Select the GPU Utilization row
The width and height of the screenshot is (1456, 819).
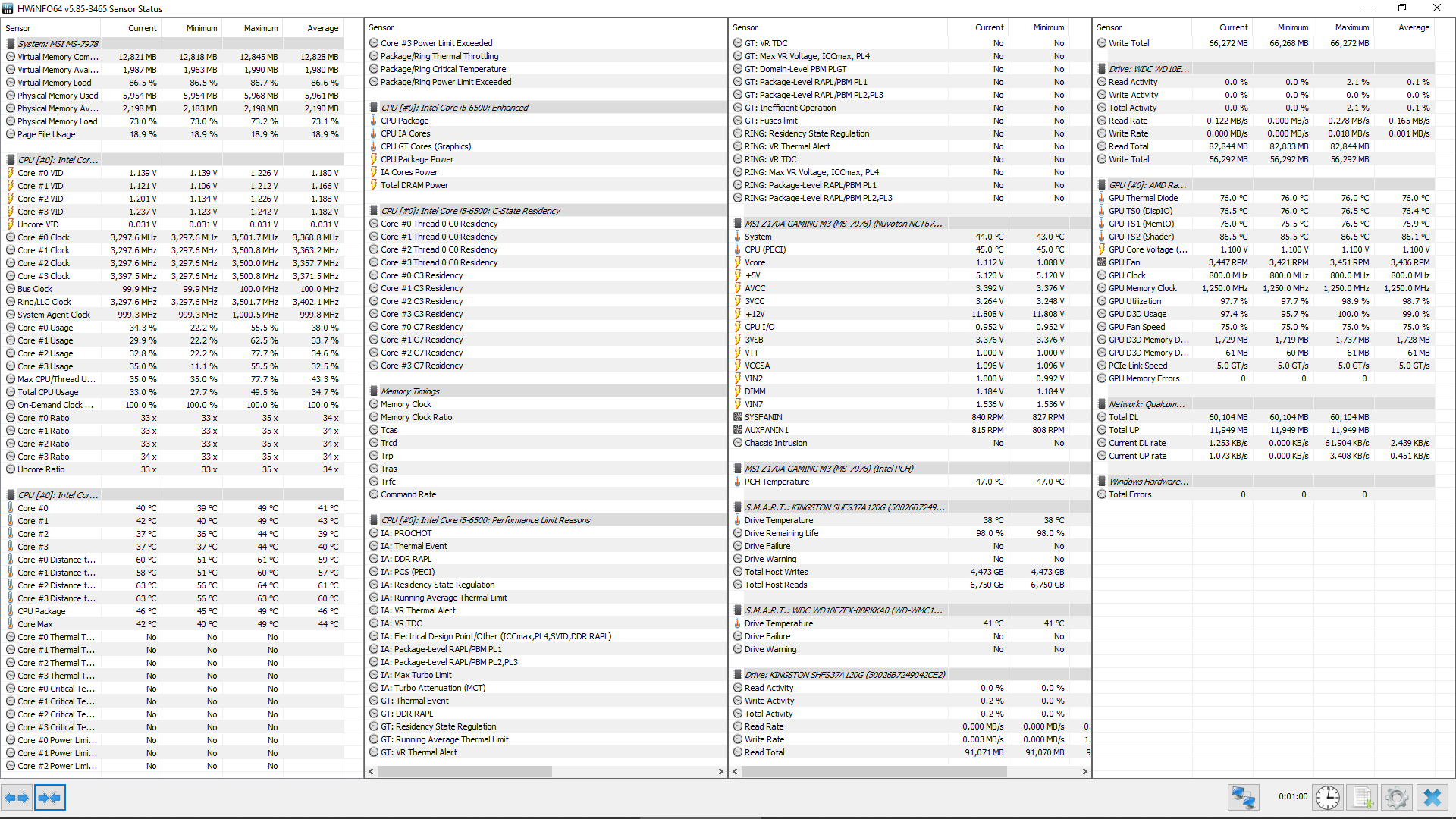1265,301
